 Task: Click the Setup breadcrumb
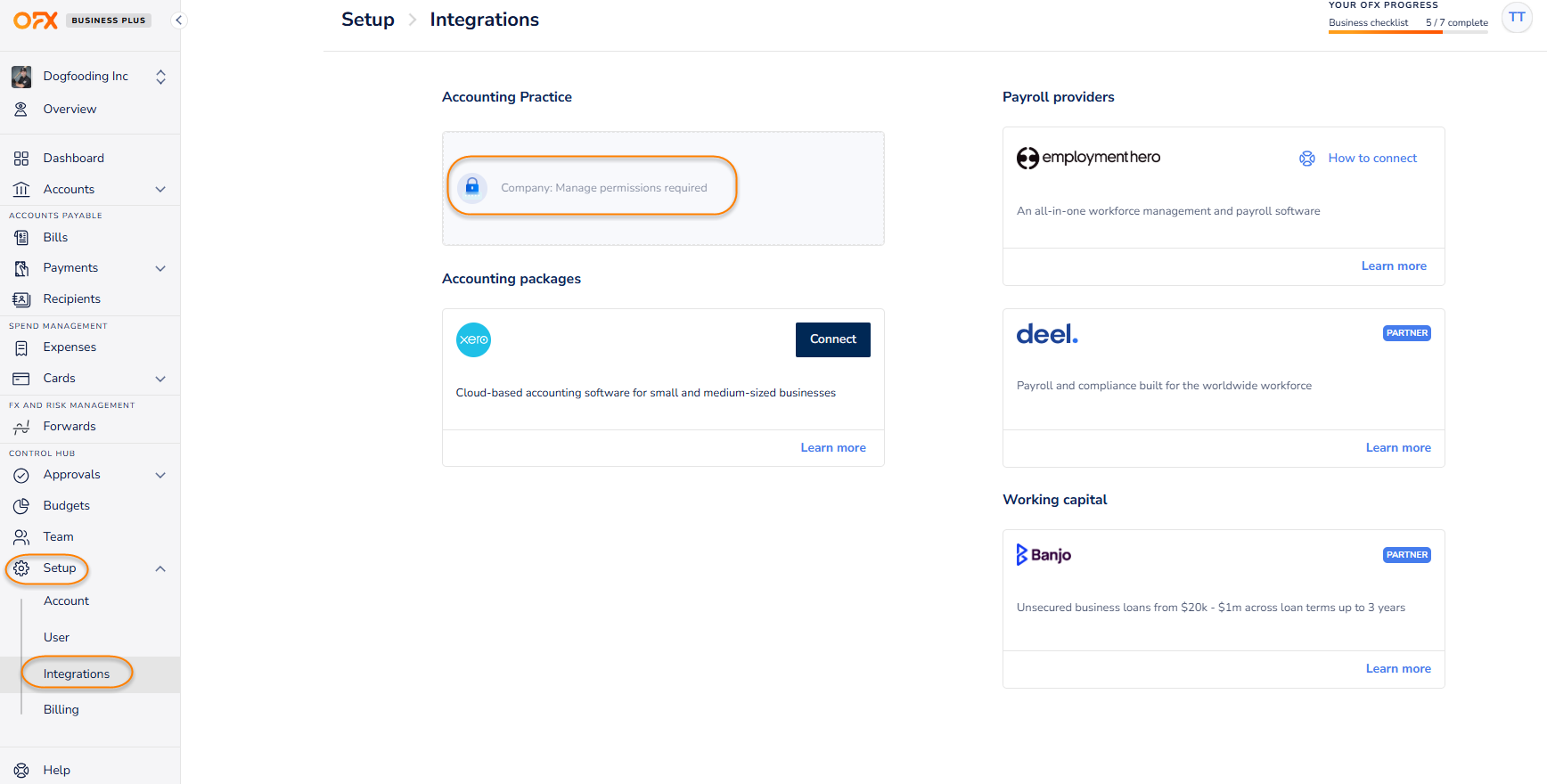click(x=368, y=20)
